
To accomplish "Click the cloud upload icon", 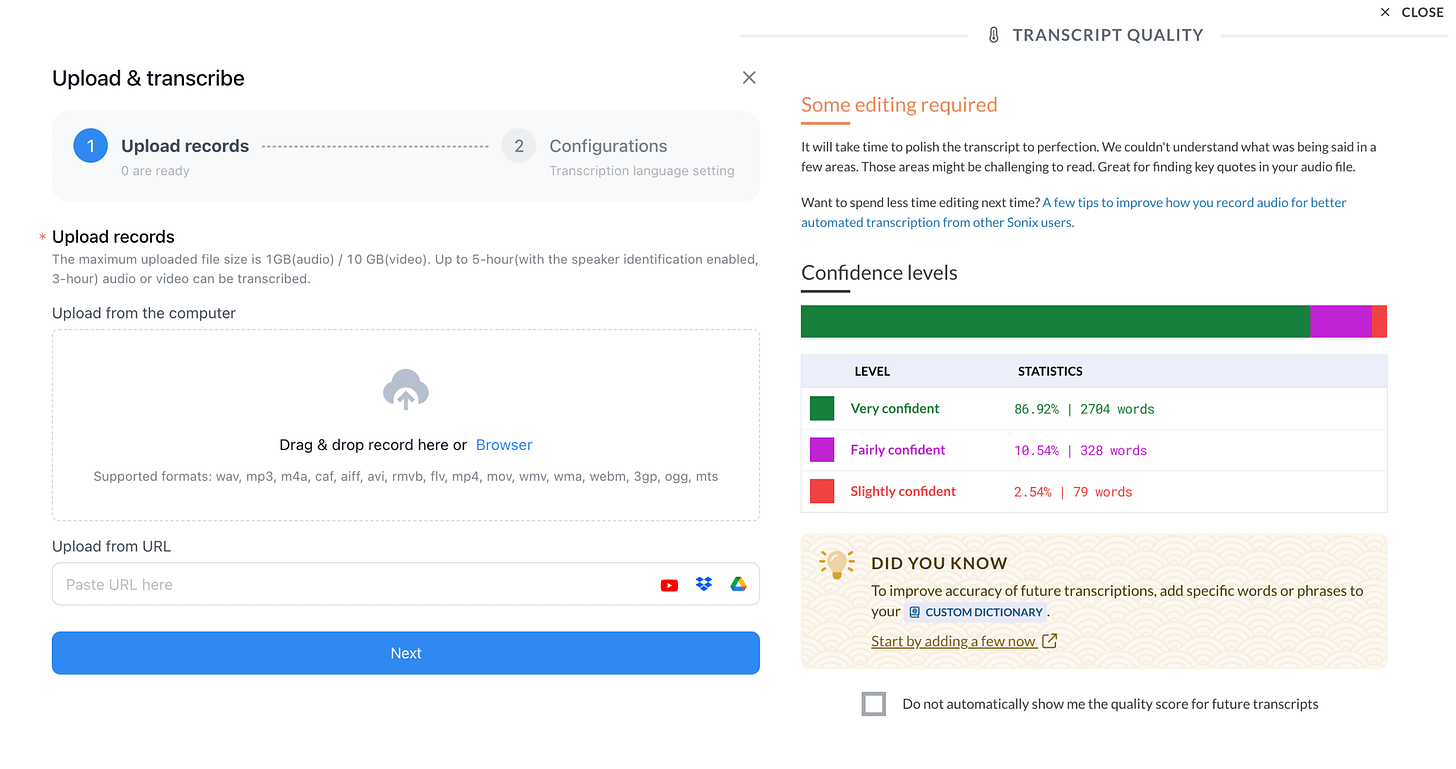I will tap(405, 390).
